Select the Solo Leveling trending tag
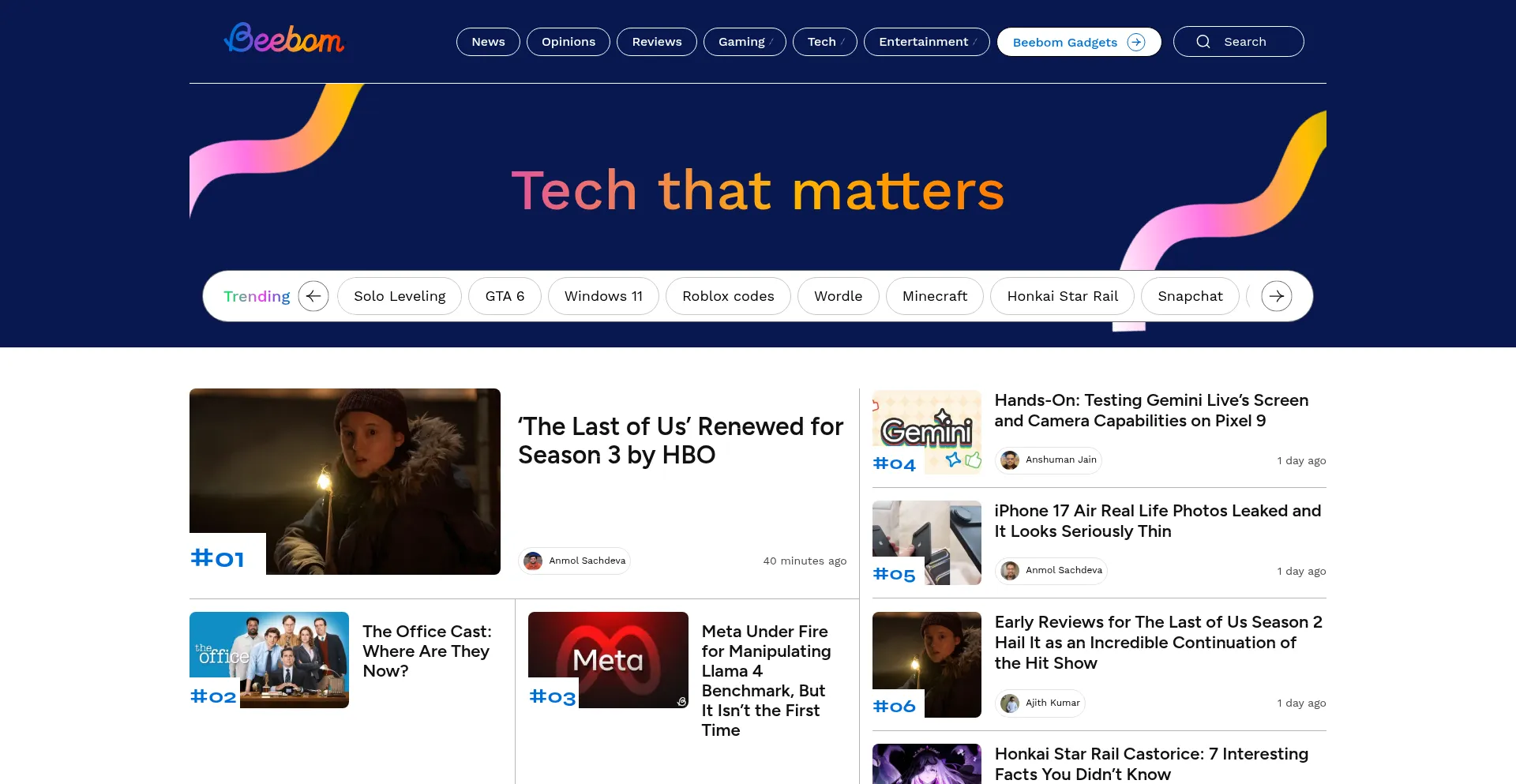 pyautogui.click(x=400, y=296)
